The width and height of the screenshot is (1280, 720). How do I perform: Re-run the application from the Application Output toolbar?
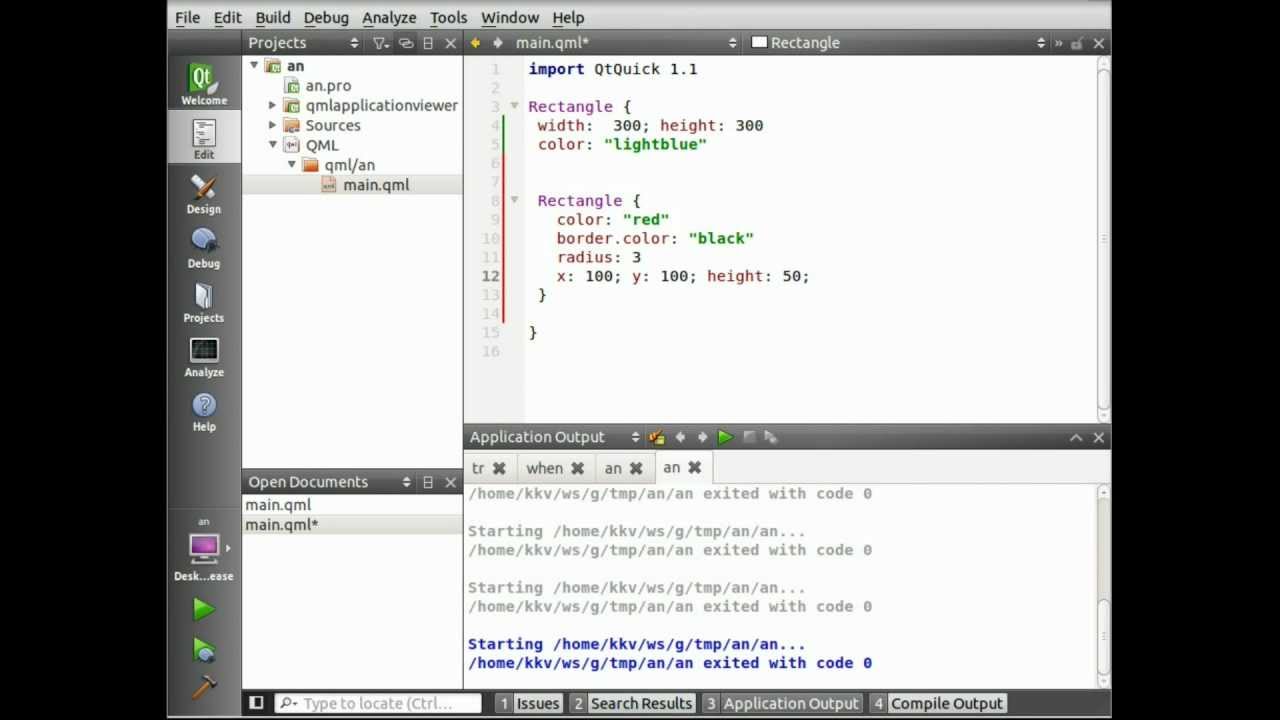725,437
